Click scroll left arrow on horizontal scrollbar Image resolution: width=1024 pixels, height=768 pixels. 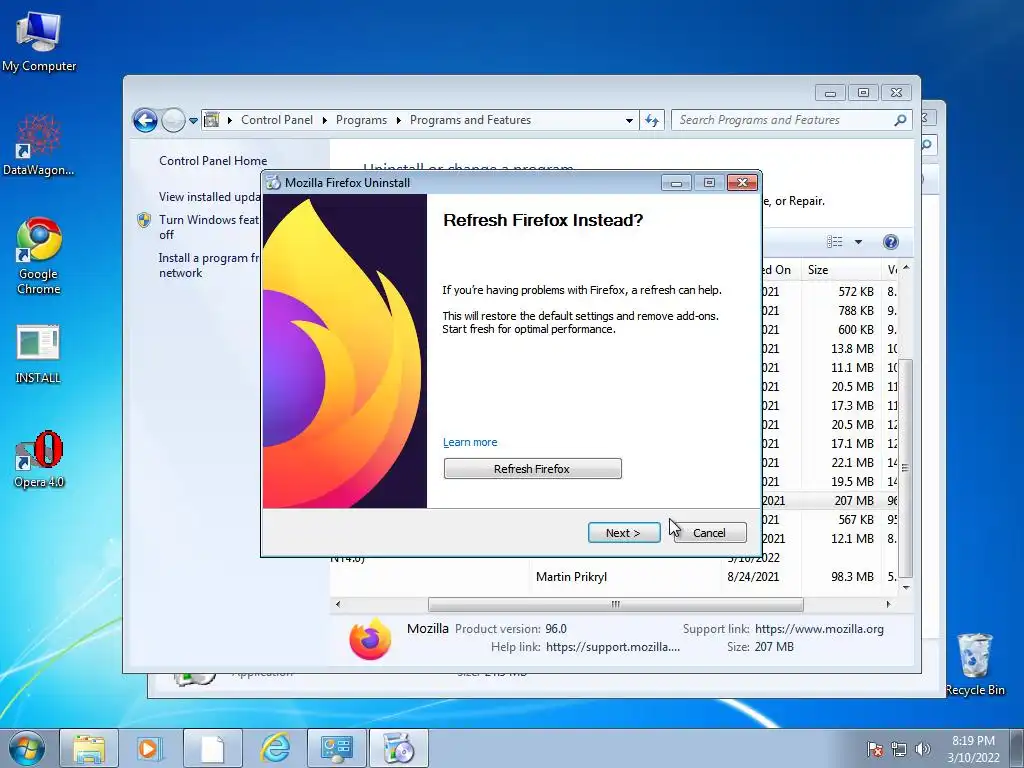pos(338,605)
